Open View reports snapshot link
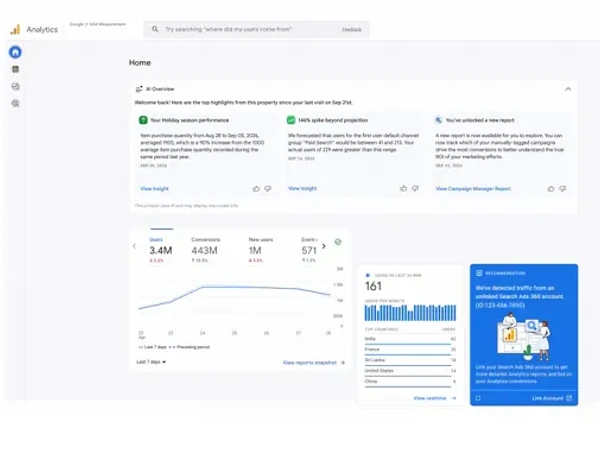Viewport: 600px width, 450px height. click(314, 362)
